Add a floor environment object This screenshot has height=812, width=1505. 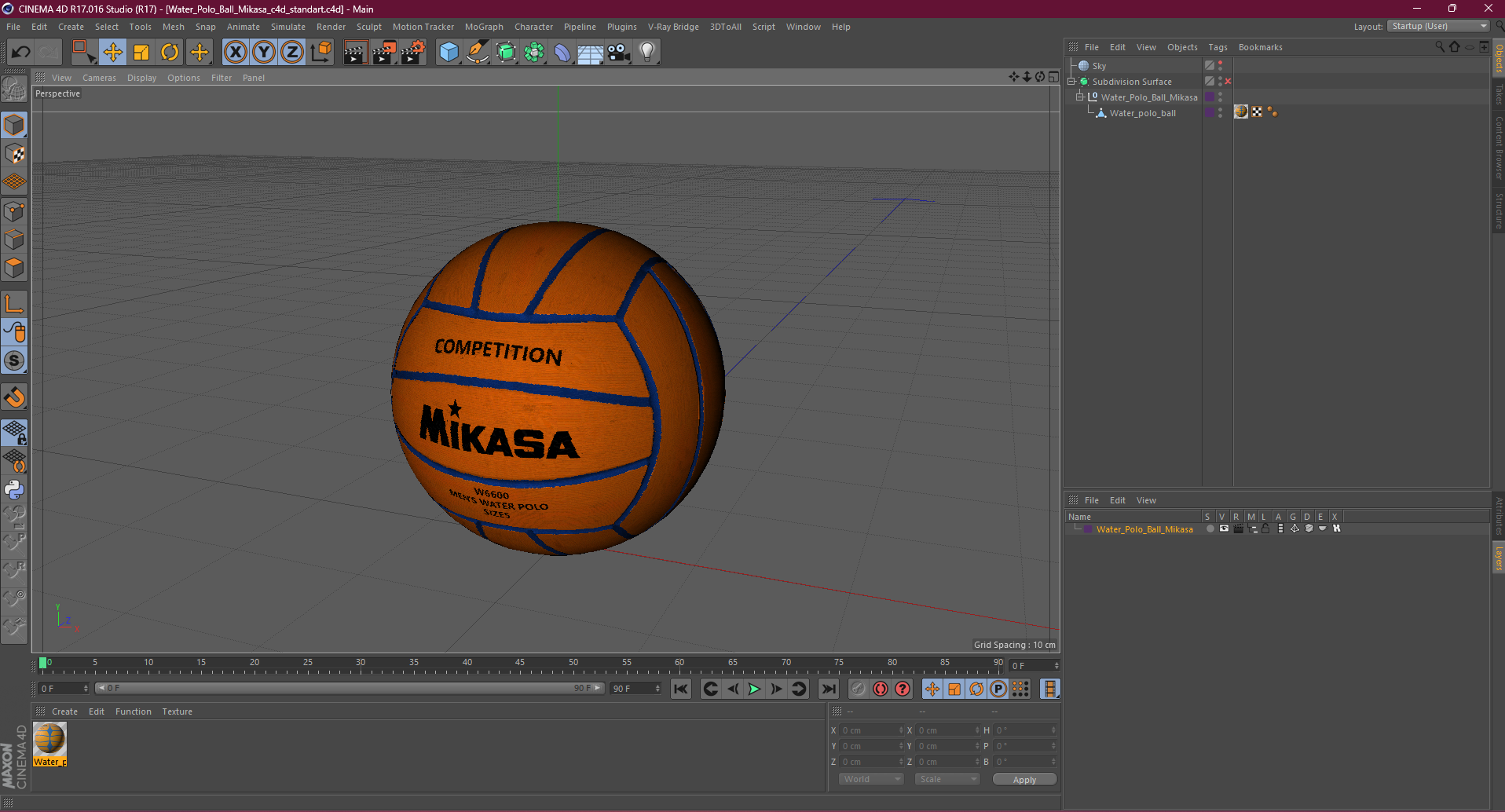[591, 53]
